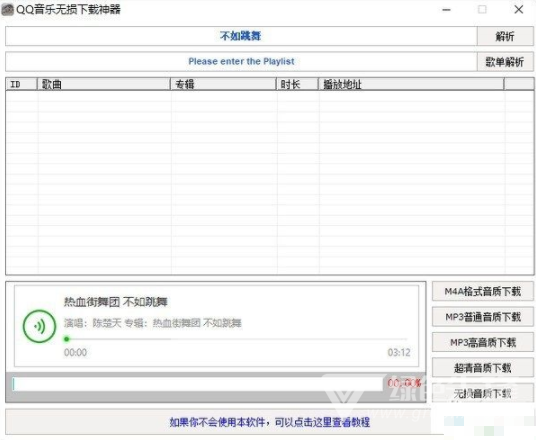536x440 pixels.
Task: Download in 无损音质
Action: (x=483, y=394)
